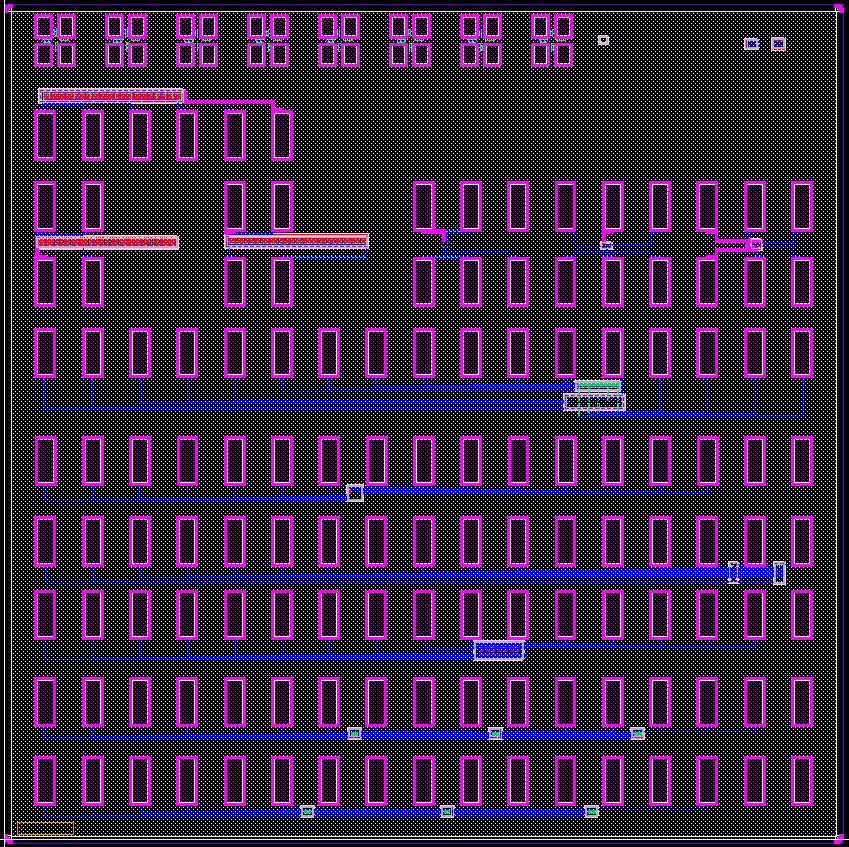
Task: Select the left teal cell in second-last row
Action: 354,734
